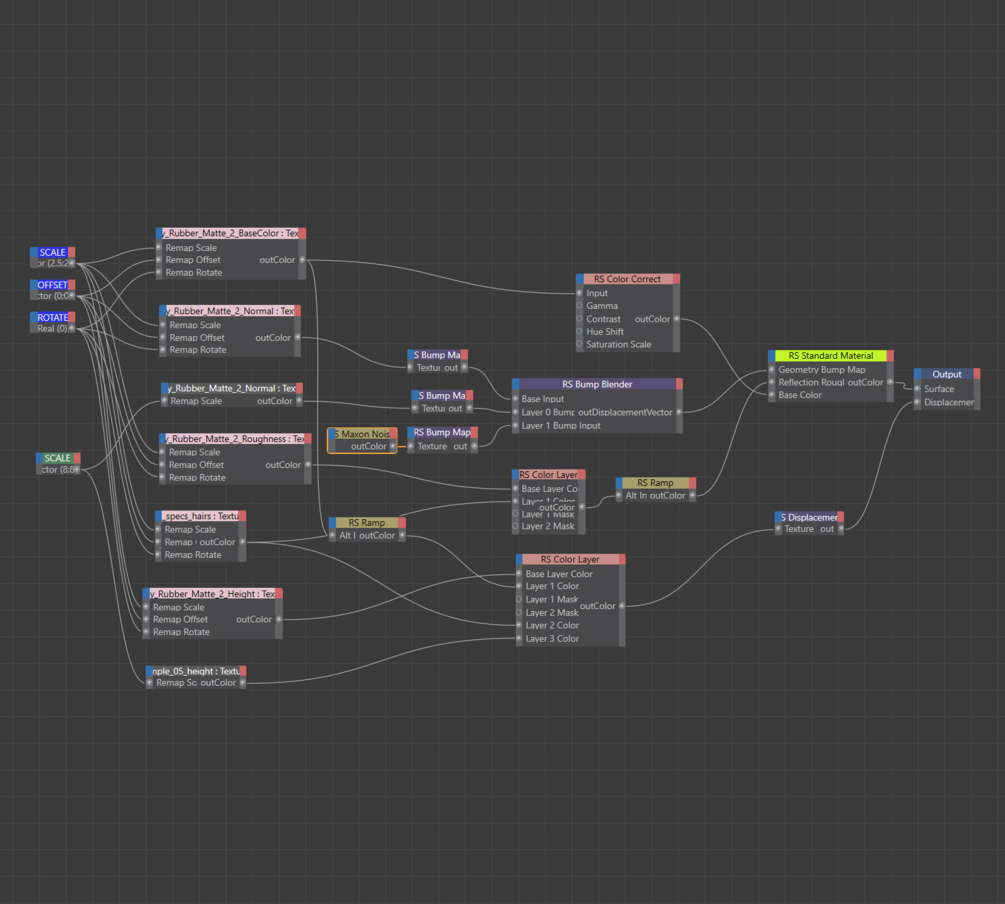
Task: Click output port of the green SCALE node
Action: (x=77, y=469)
